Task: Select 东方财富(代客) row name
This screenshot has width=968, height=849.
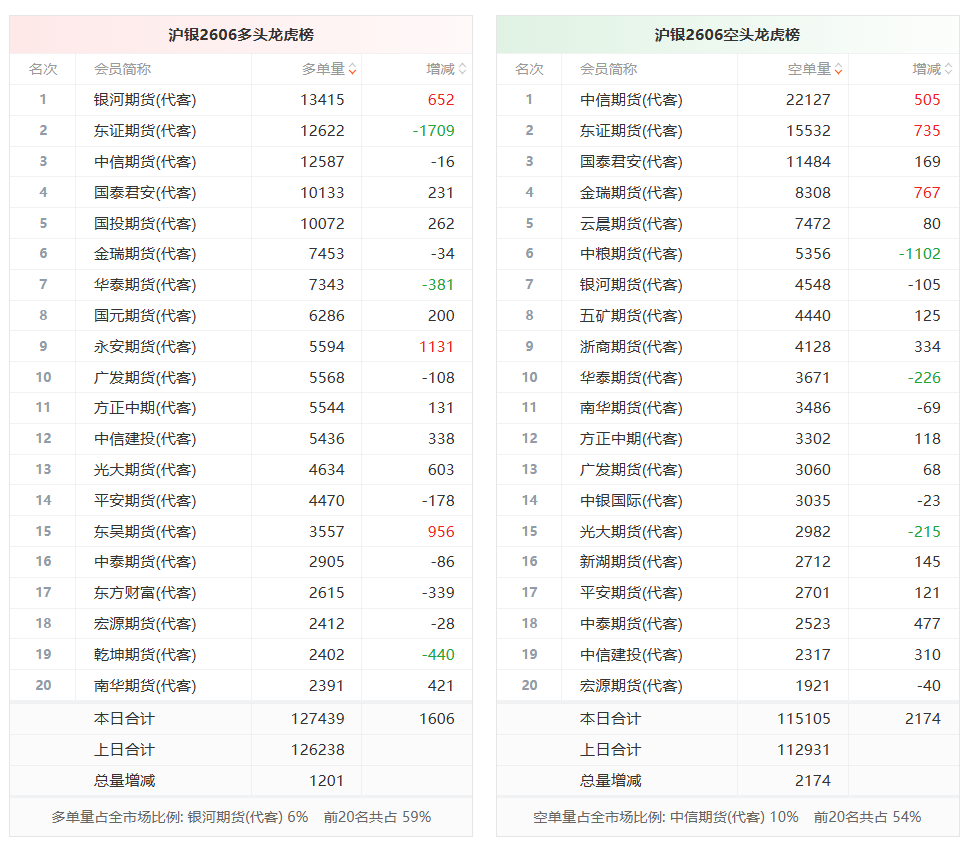Action: click(x=145, y=593)
